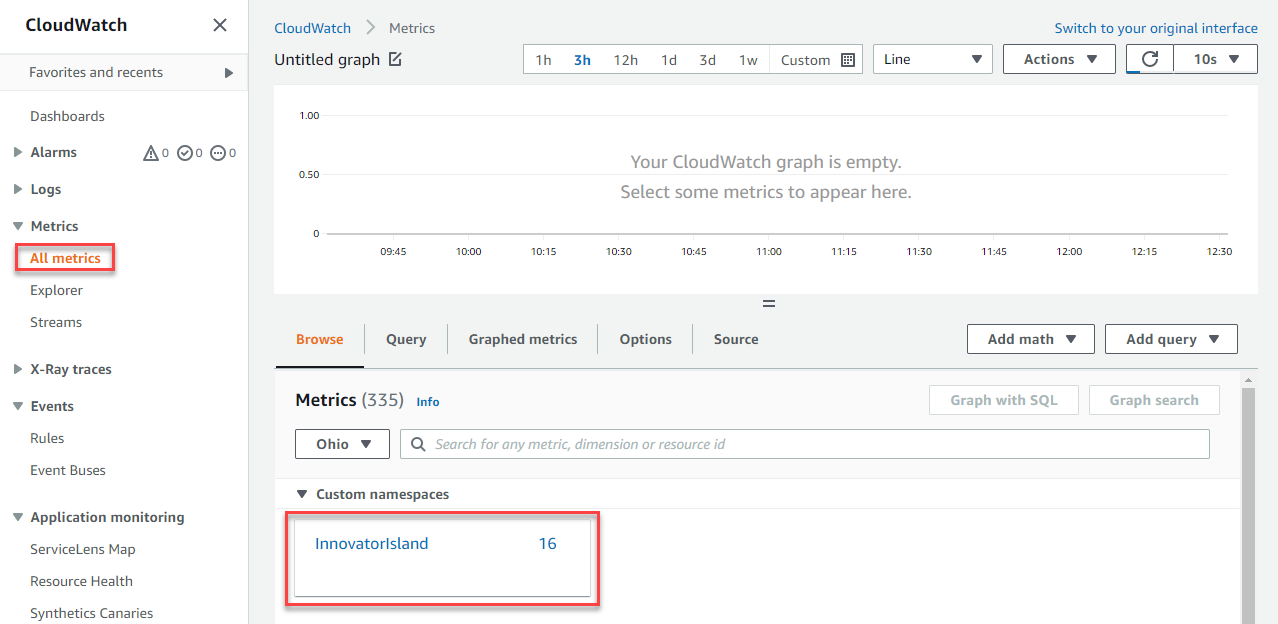Open the Ohio region dropdown
This screenshot has height=624, width=1278.
point(342,444)
